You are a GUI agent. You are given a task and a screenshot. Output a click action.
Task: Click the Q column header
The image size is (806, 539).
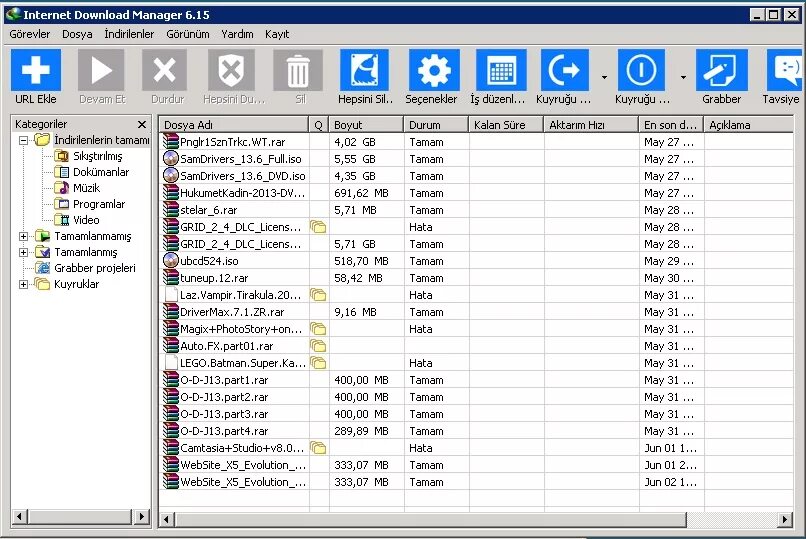(x=319, y=124)
